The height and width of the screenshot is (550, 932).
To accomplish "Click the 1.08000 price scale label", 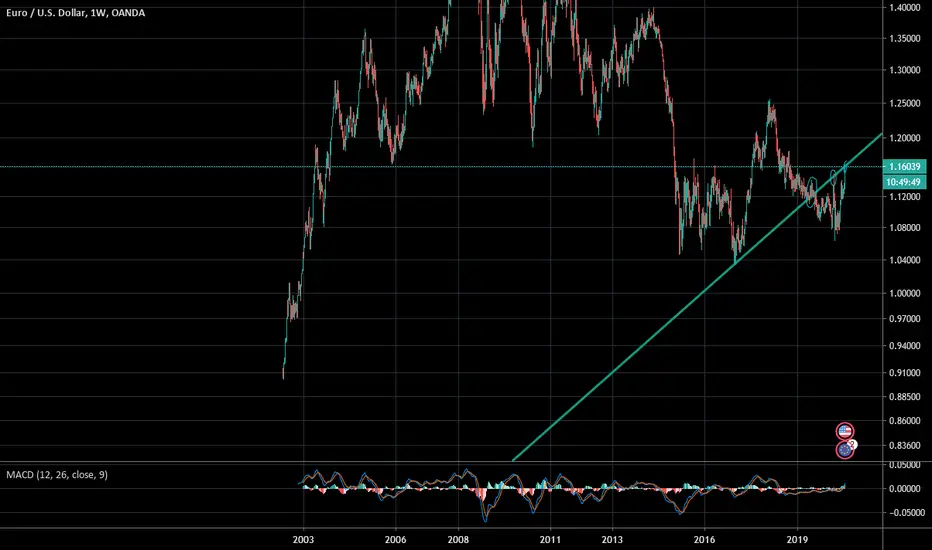I will click(905, 228).
